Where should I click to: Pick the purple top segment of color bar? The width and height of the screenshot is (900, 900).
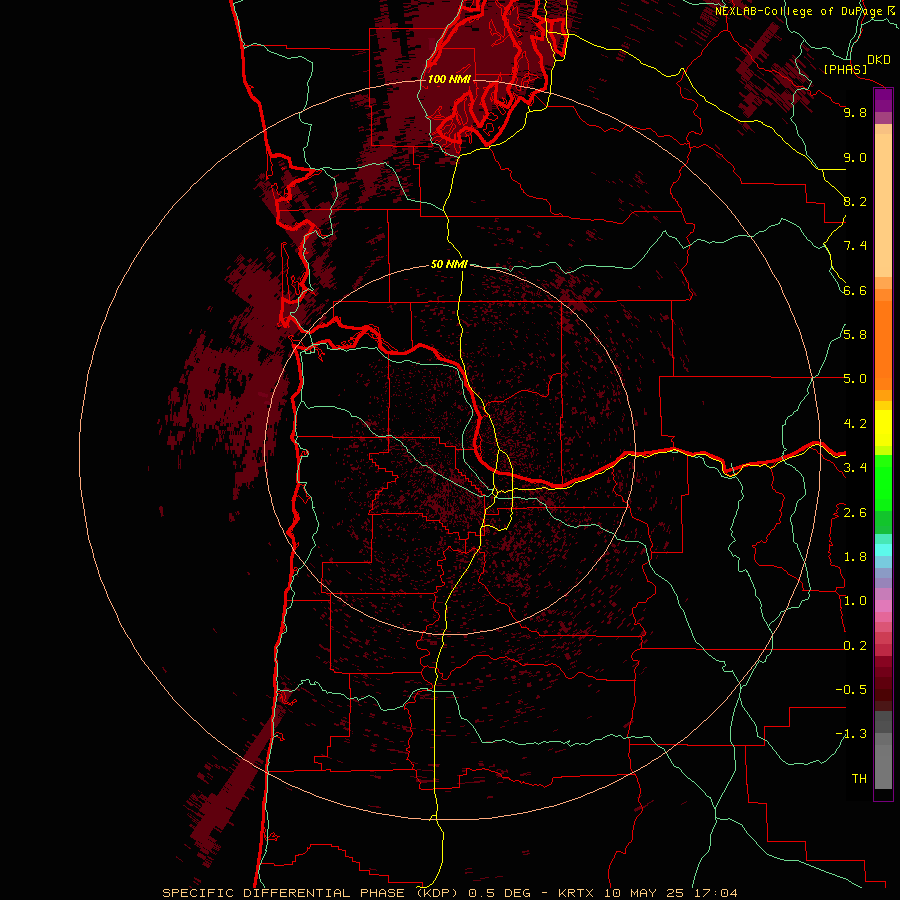tap(883, 101)
